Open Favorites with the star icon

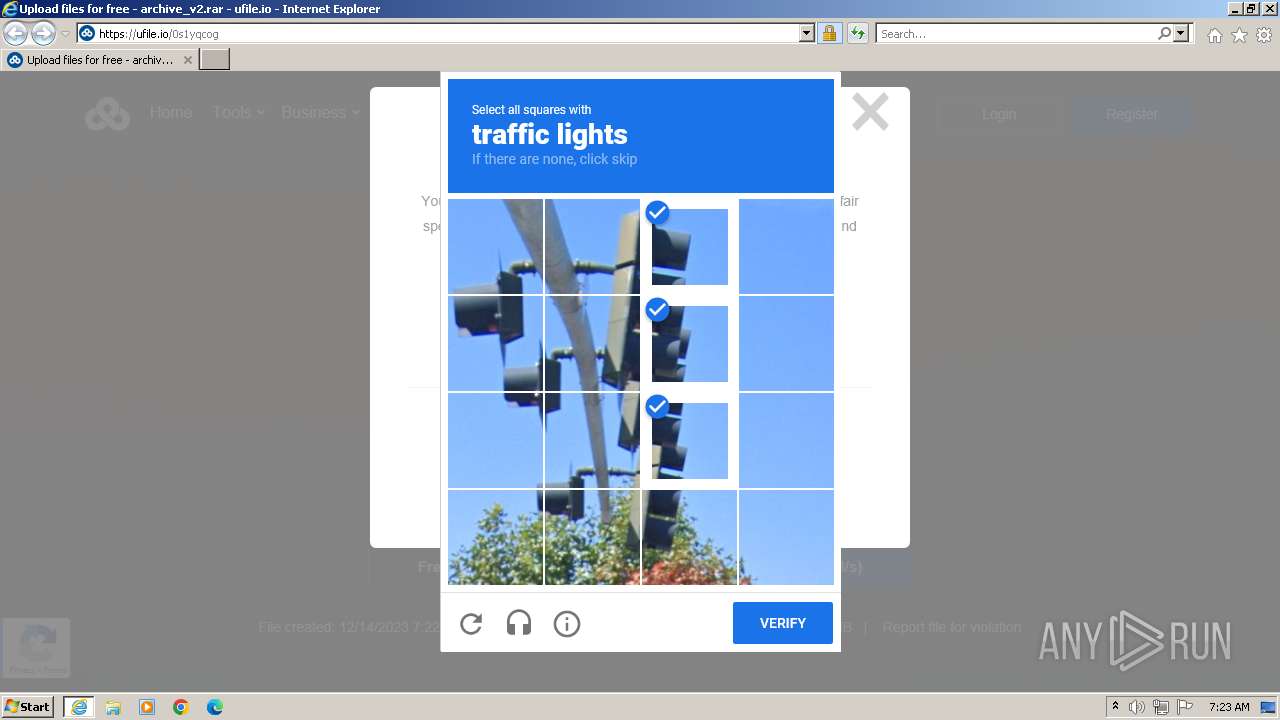[x=1239, y=35]
